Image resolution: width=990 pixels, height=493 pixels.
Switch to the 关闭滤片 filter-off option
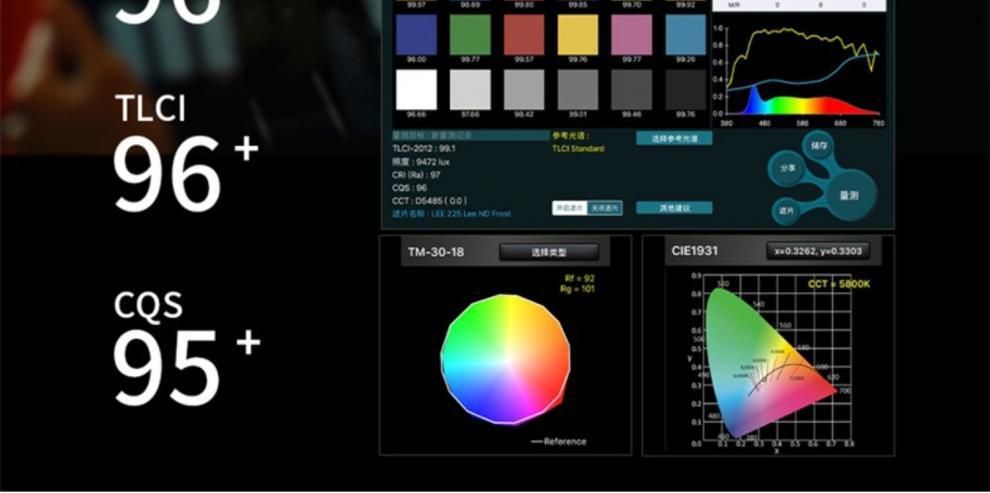pyautogui.click(x=603, y=208)
